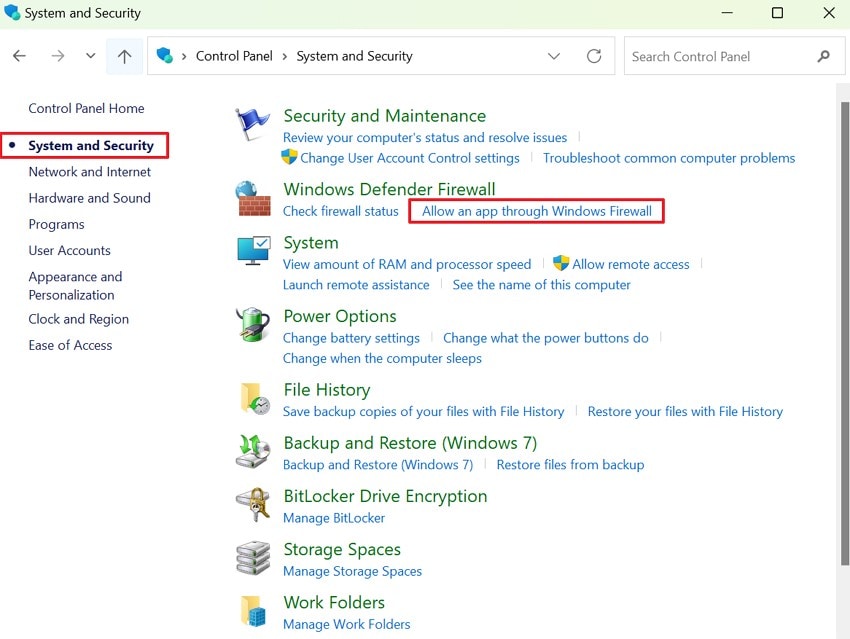Click Launch remote assistance
Image resolution: width=850 pixels, height=639 pixels.
pos(356,285)
